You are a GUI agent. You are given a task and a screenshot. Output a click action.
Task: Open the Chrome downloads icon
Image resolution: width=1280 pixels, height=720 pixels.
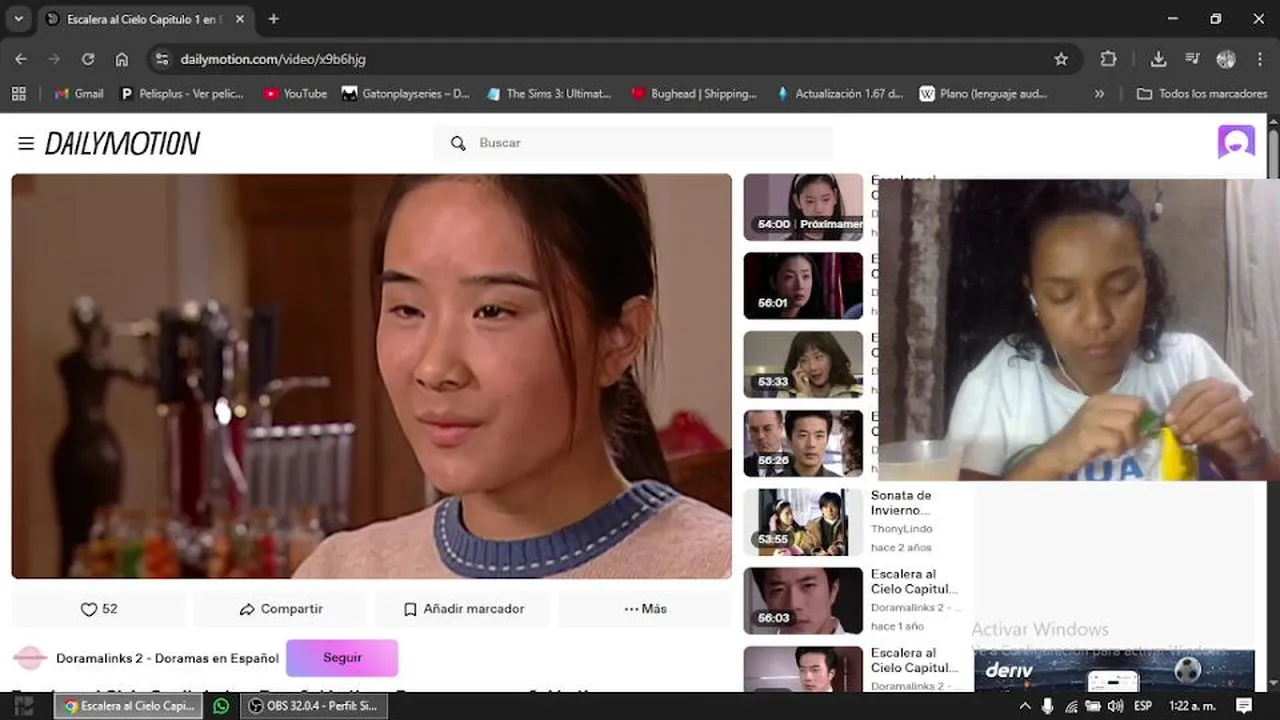tap(1158, 59)
